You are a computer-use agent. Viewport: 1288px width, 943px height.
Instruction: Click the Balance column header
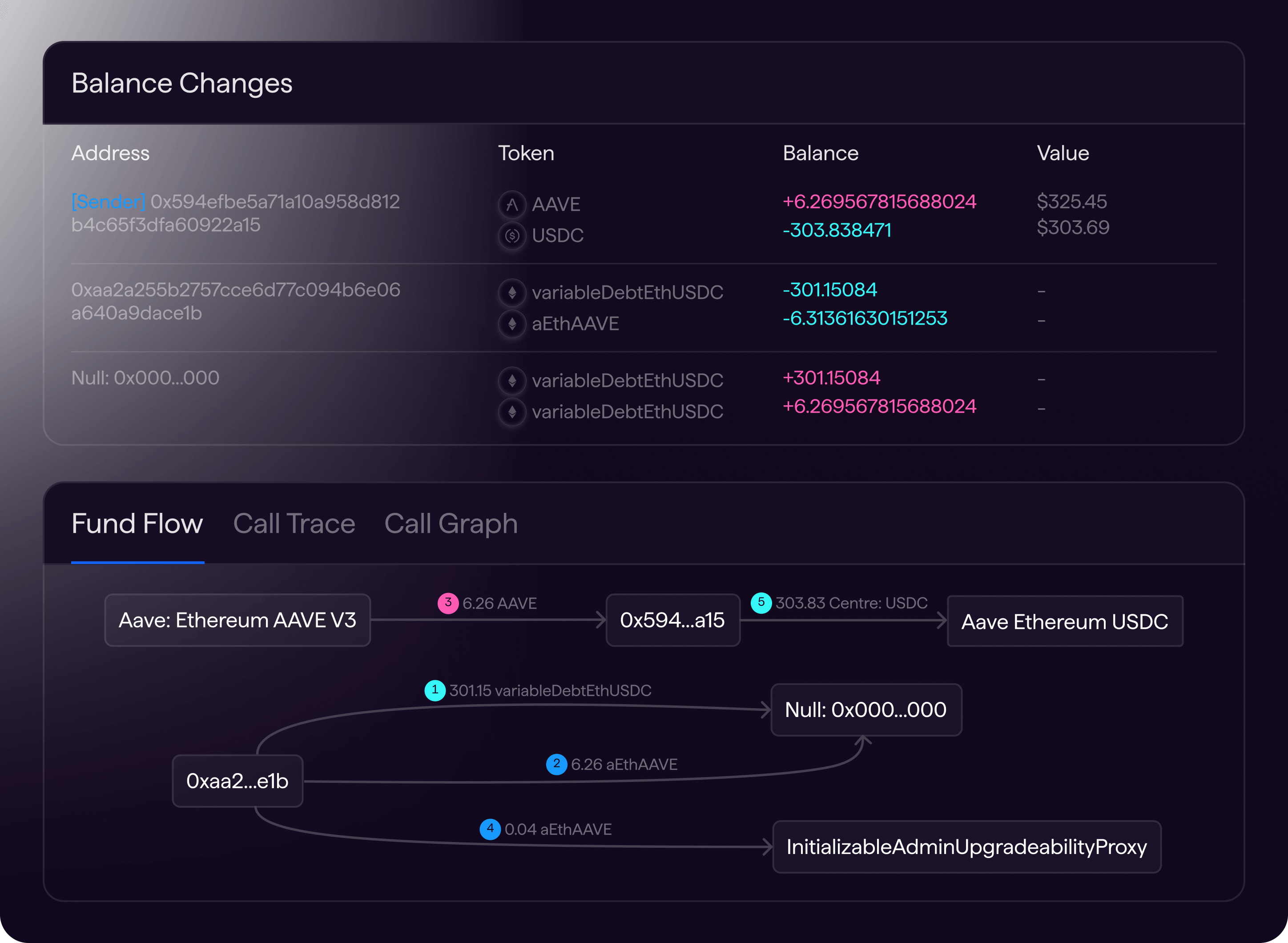pyautogui.click(x=820, y=153)
